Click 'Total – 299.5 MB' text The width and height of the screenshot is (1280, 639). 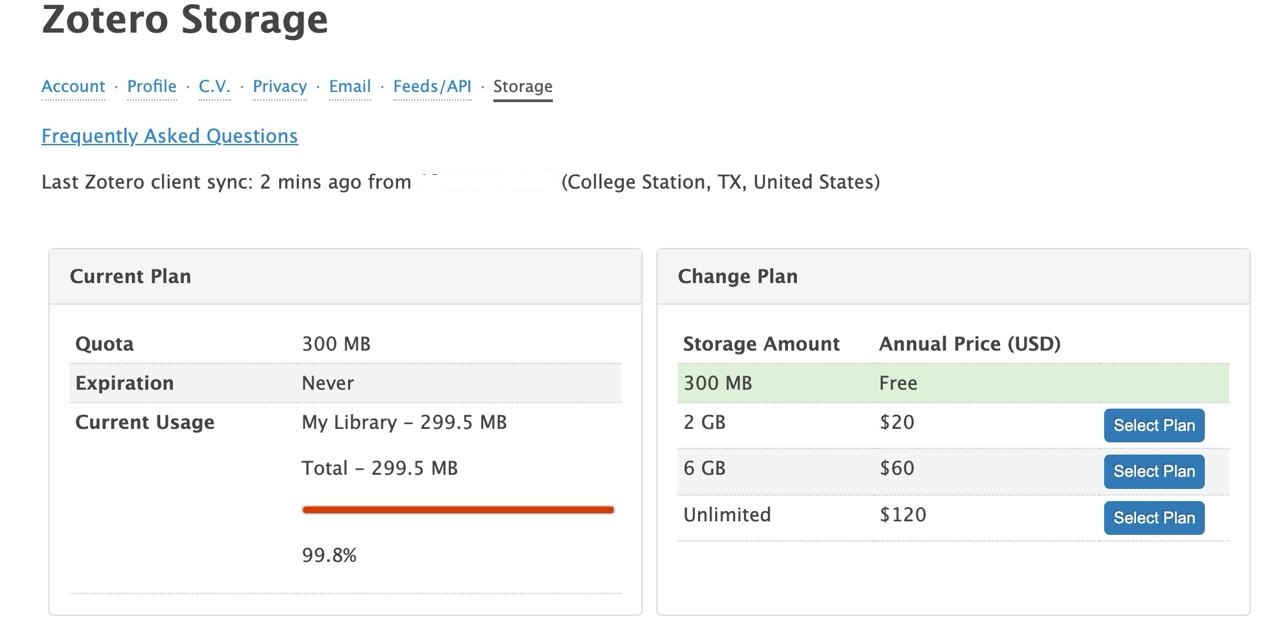point(380,468)
